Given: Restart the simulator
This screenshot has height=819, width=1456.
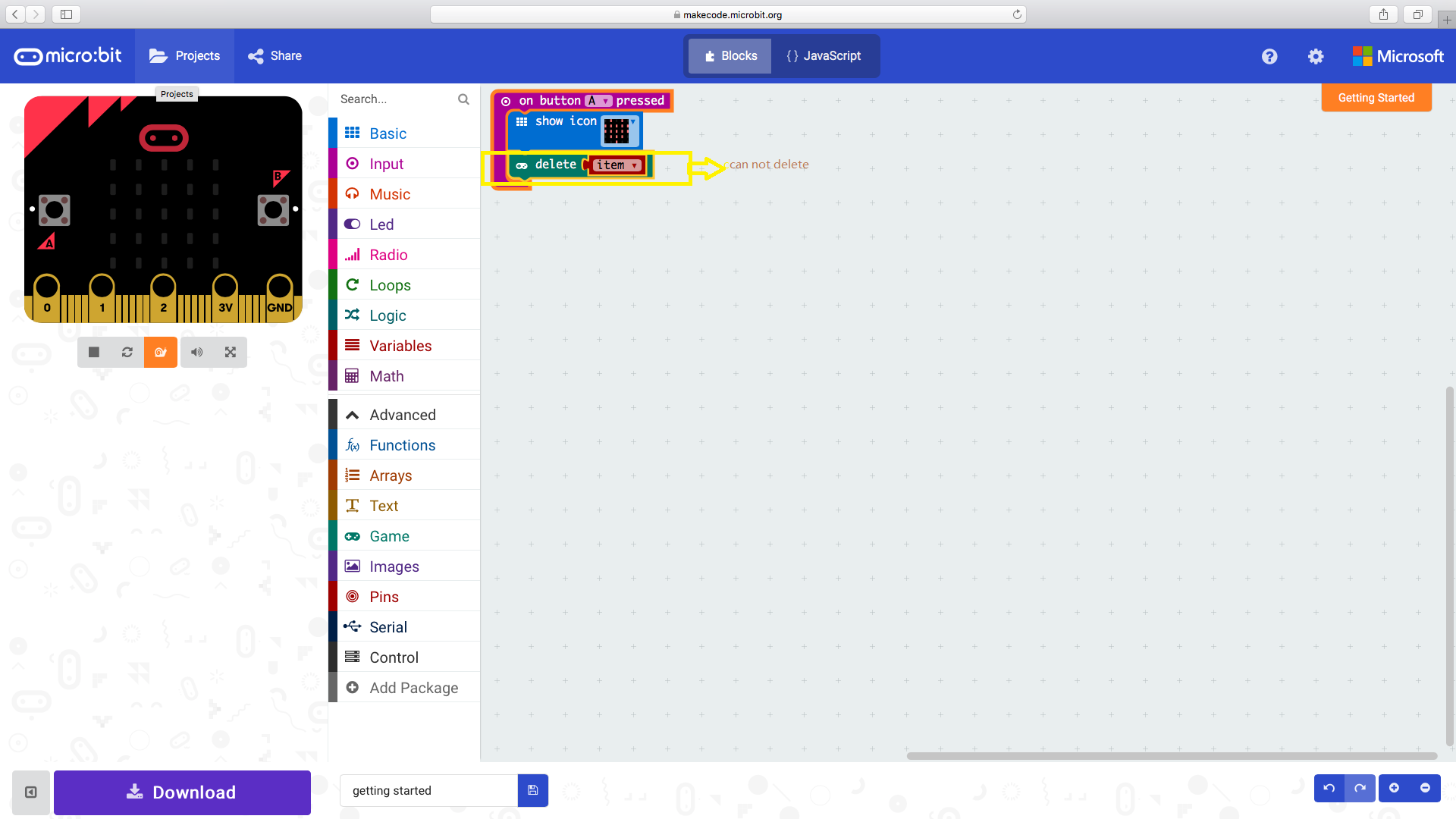Looking at the screenshot, I should 127,352.
